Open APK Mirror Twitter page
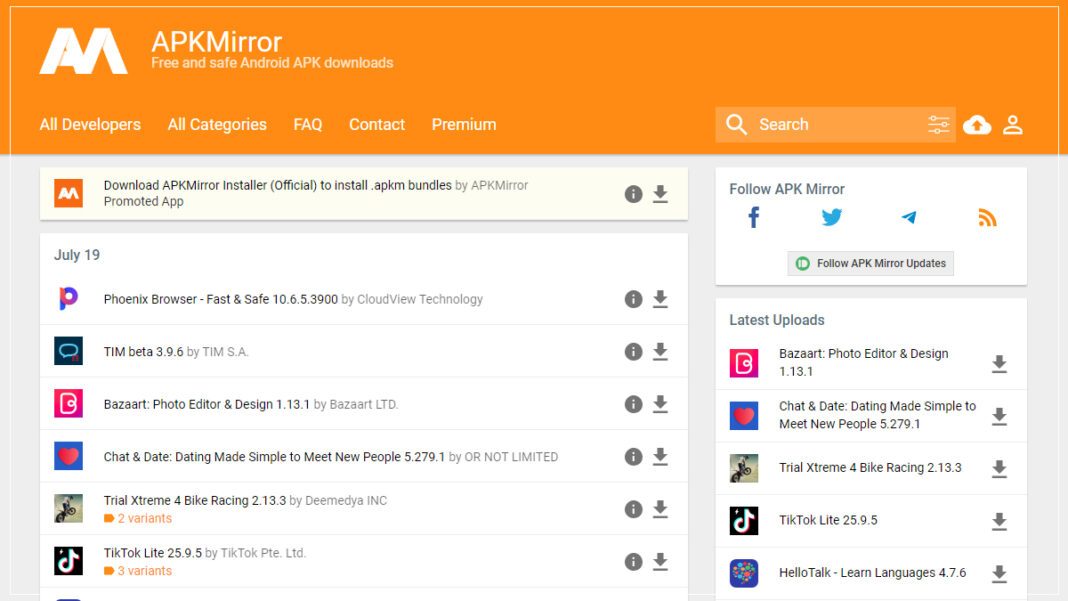The height and width of the screenshot is (601, 1068). click(x=832, y=218)
